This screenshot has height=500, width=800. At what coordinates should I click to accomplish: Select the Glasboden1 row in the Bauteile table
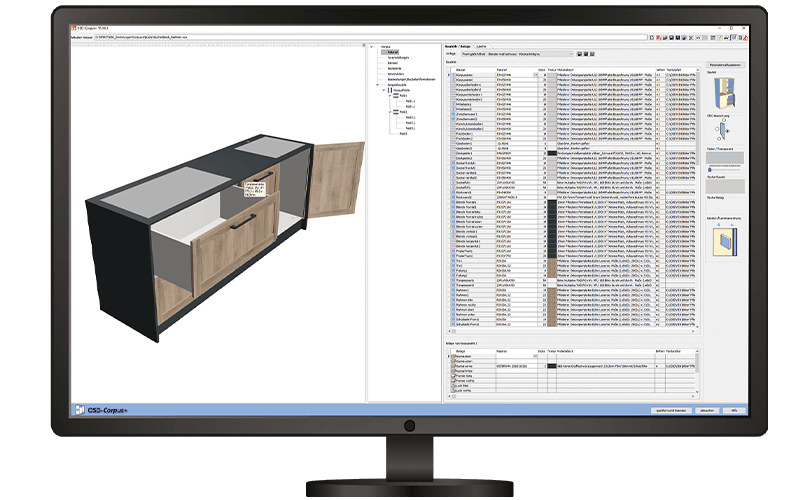[573, 143]
